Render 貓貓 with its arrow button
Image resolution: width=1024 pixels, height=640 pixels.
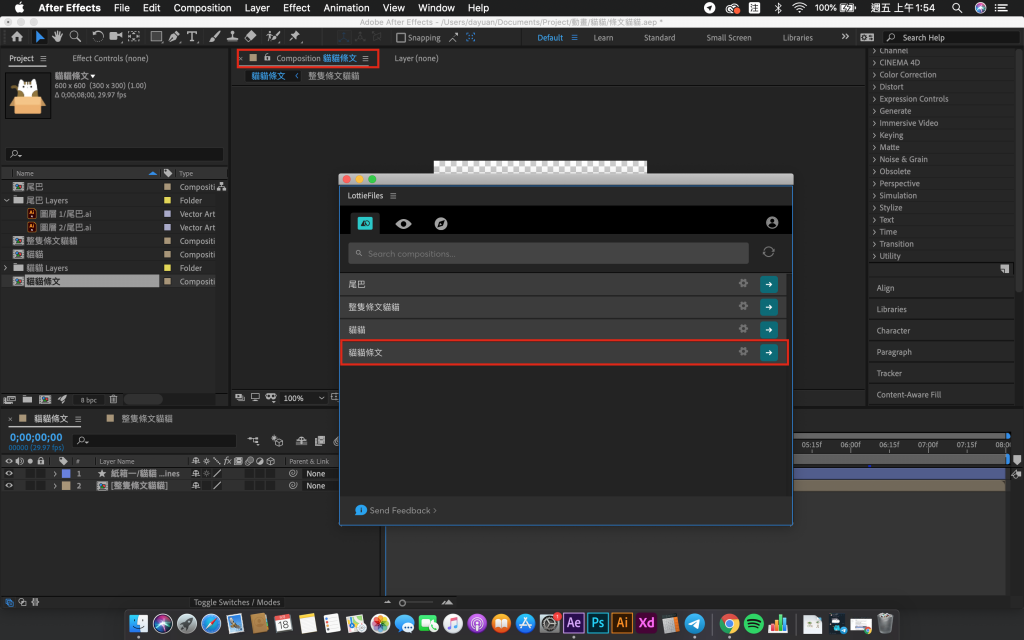(x=769, y=329)
